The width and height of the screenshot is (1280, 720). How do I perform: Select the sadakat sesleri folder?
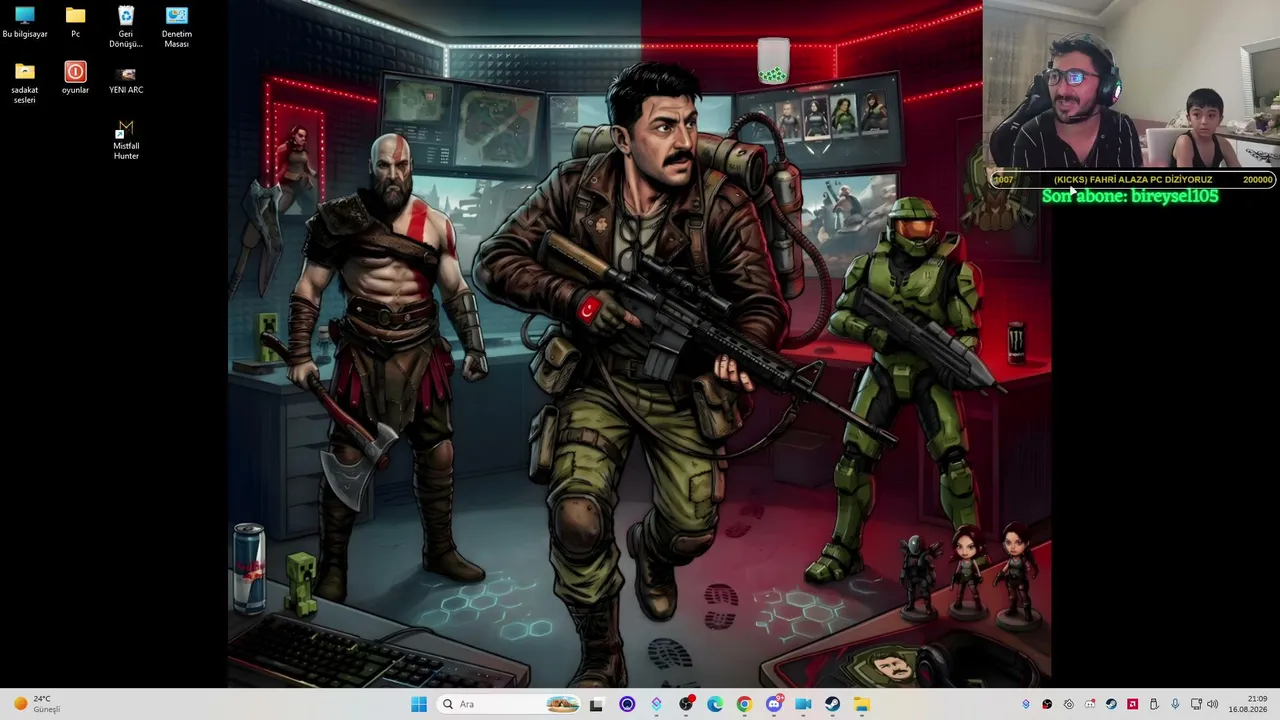point(25,83)
